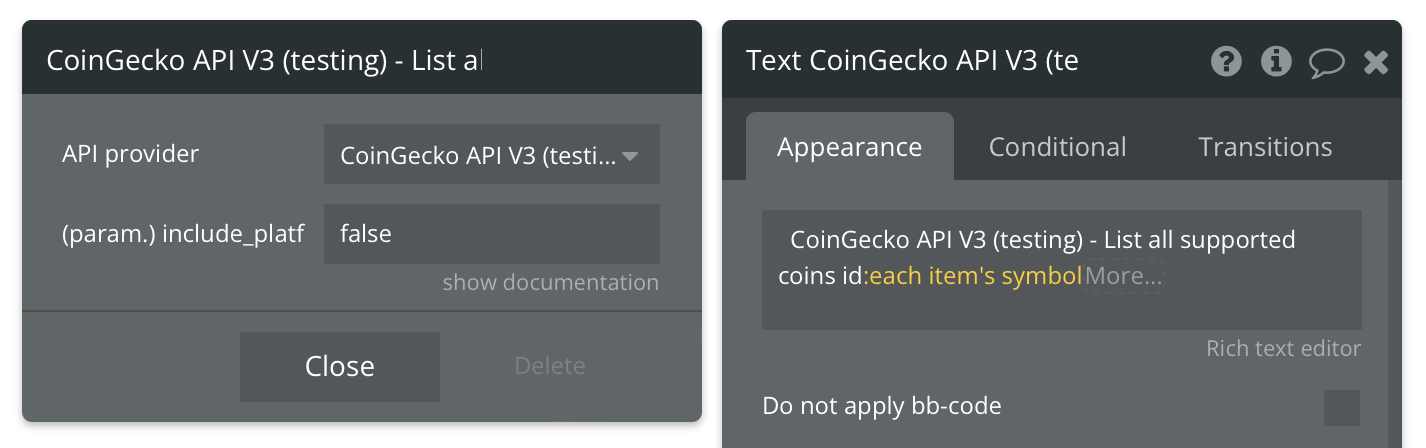
Task: Click the Delete button
Action: point(550,366)
